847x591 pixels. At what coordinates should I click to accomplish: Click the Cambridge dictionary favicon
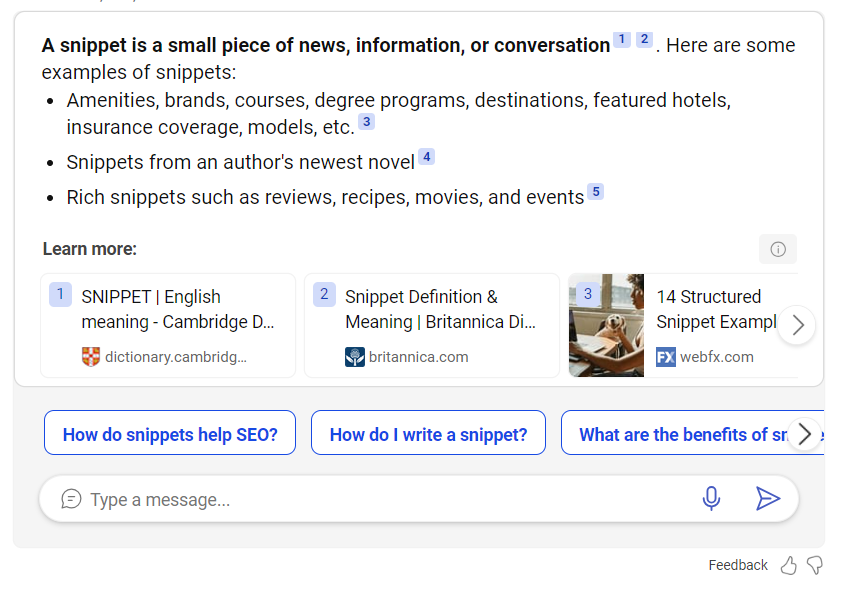(91, 357)
